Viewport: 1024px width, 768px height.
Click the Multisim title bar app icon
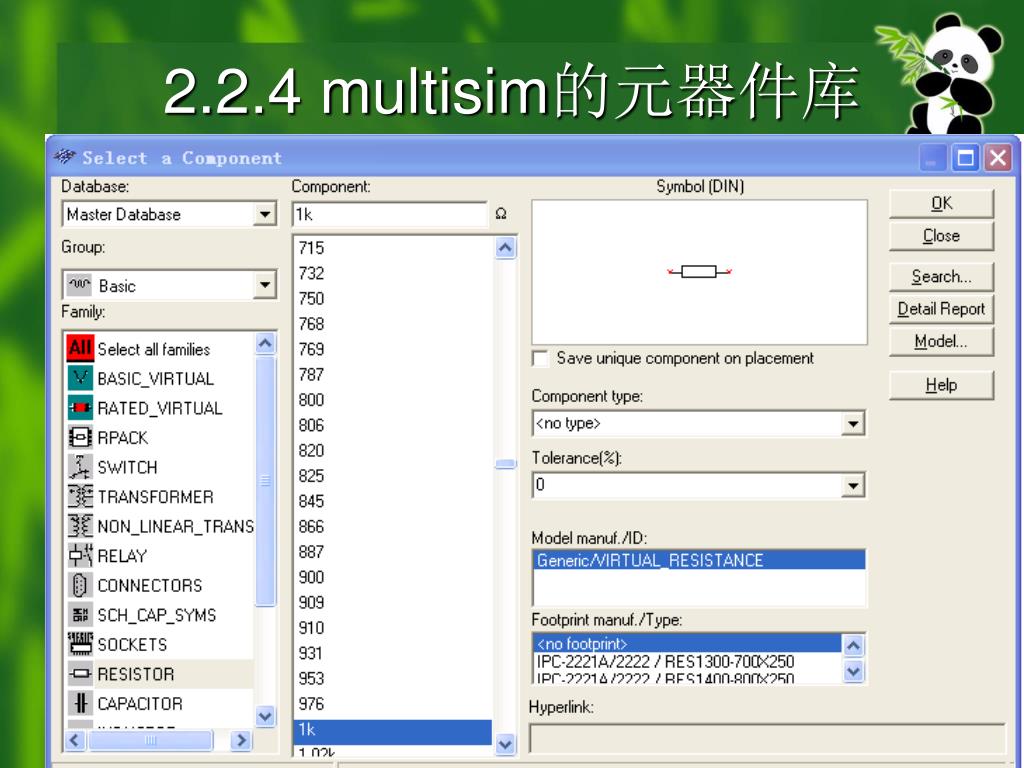(x=65, y=157)
